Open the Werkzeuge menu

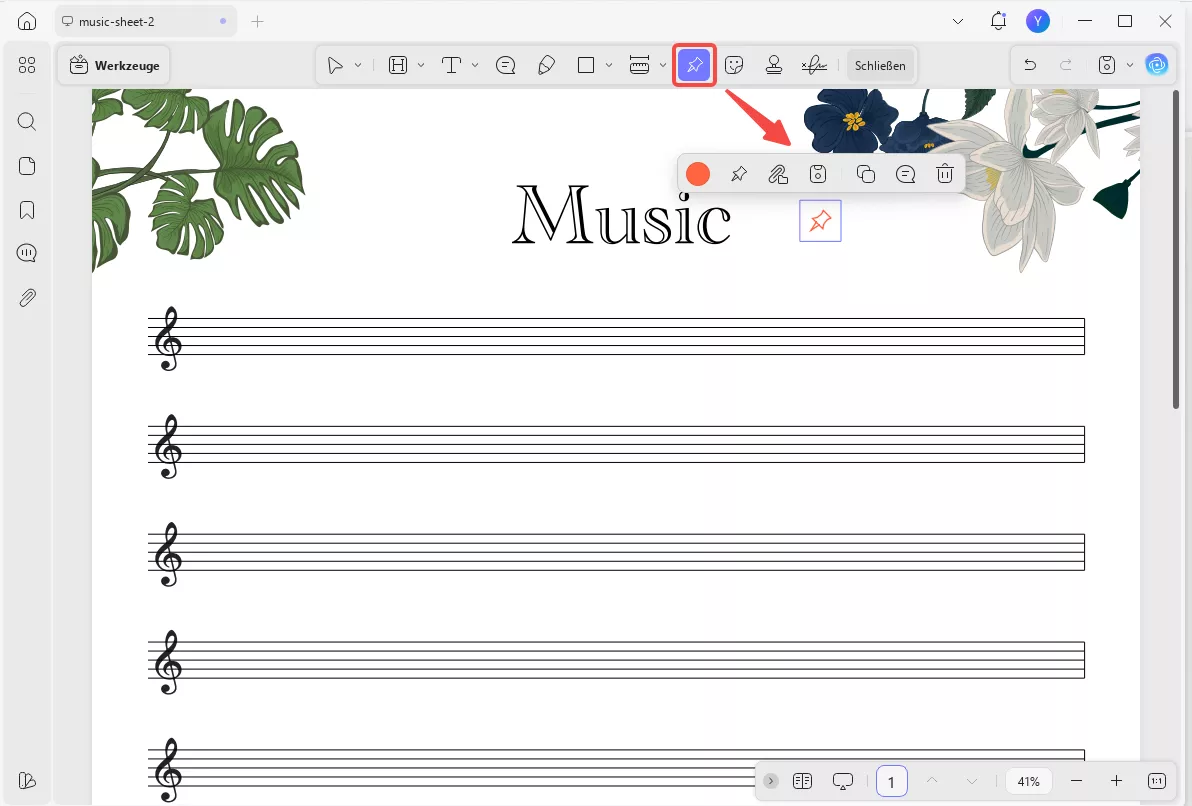pyautogui.click(x=113, y=64)
